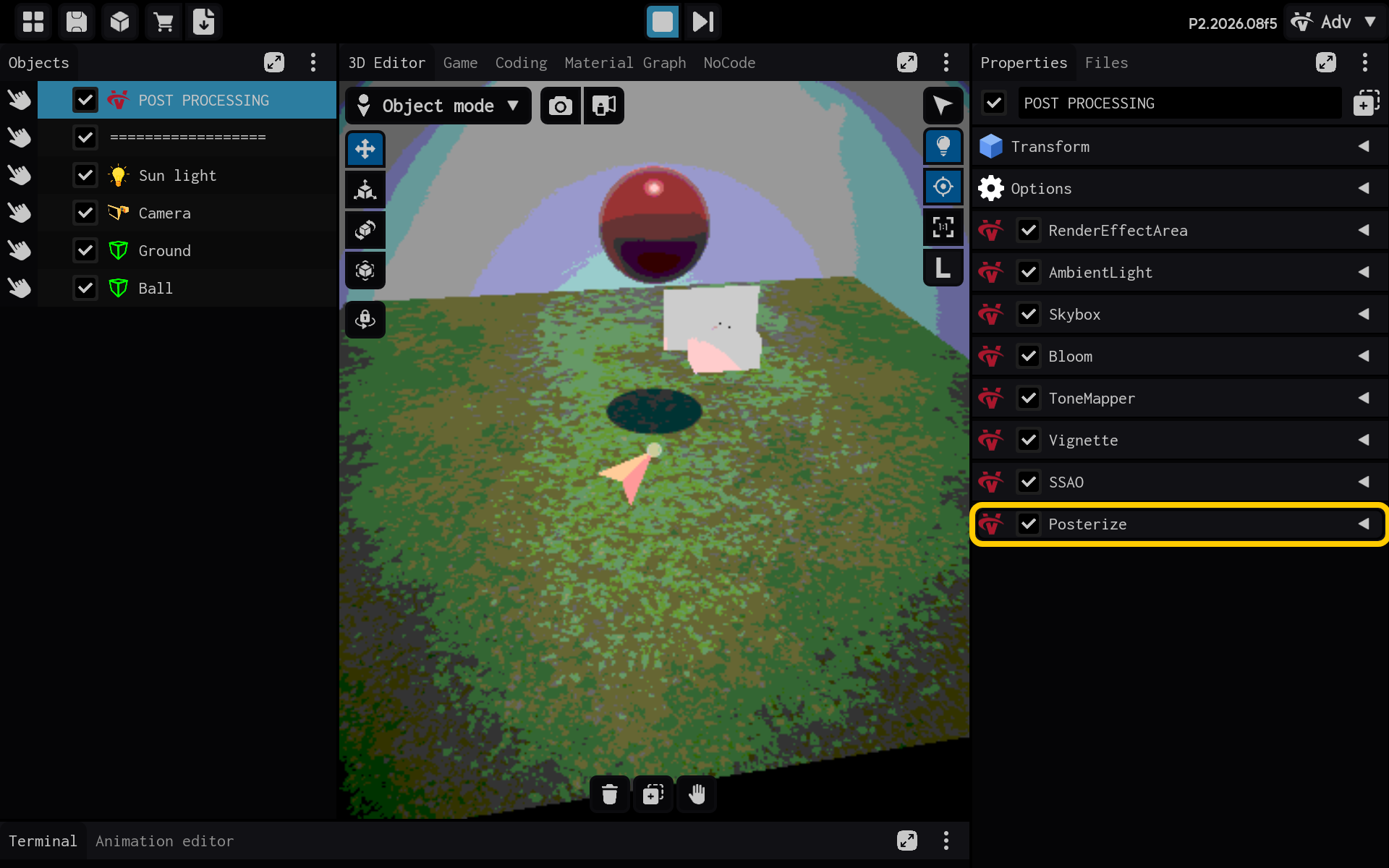Expand the Posterize section arrow

1364,524
